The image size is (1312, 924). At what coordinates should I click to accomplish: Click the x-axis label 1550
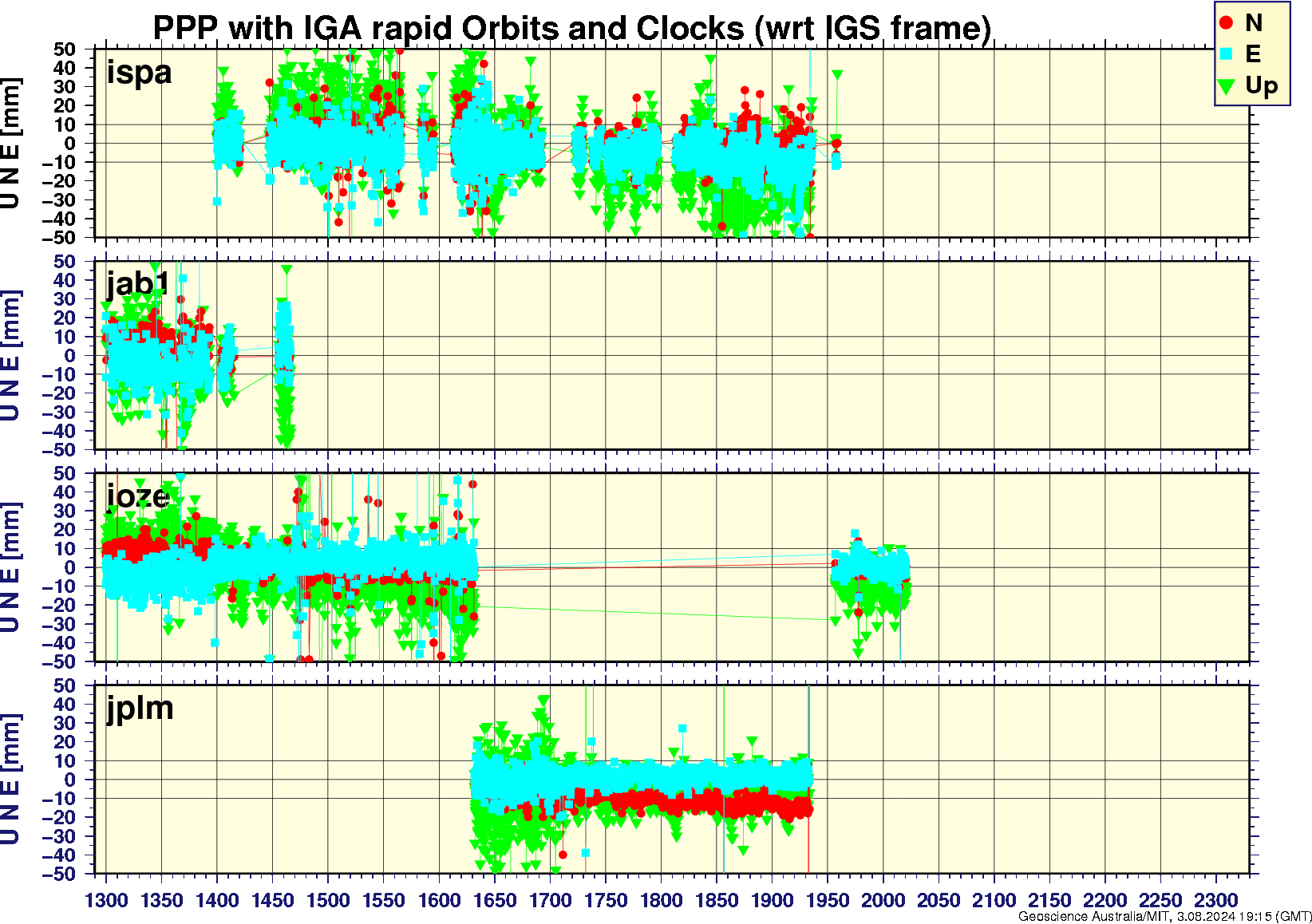coord(384,900)
